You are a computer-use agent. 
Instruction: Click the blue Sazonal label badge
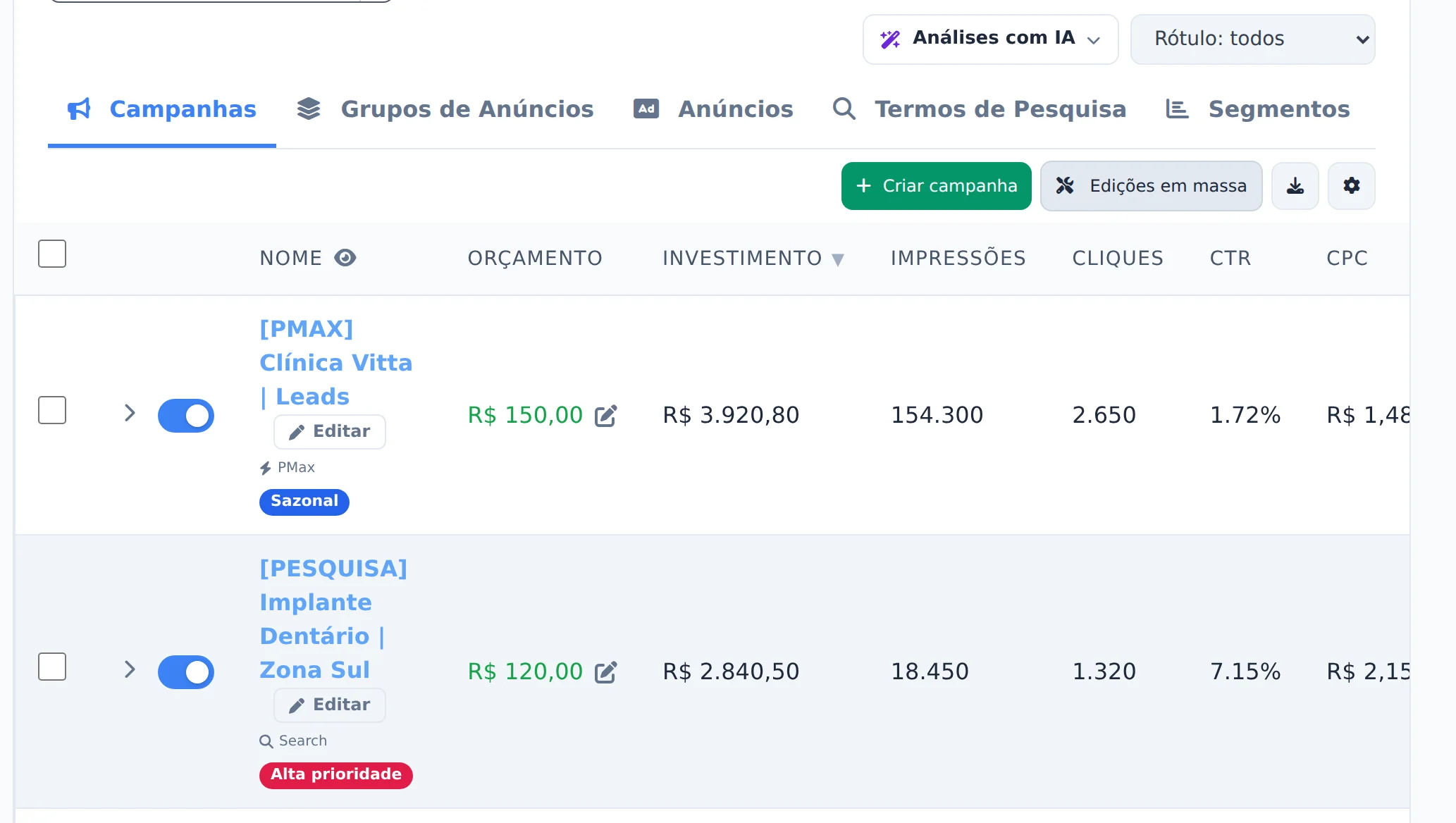click(x=304, y=502)
